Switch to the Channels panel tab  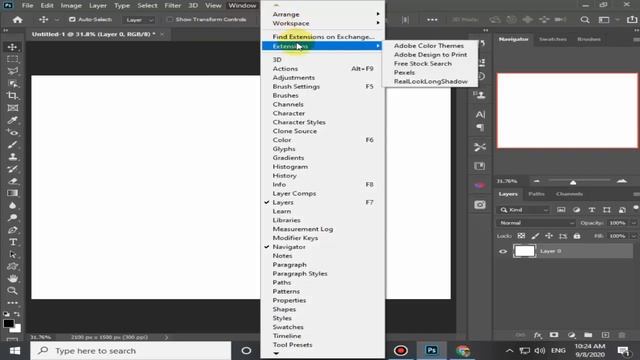pos(569,194)
